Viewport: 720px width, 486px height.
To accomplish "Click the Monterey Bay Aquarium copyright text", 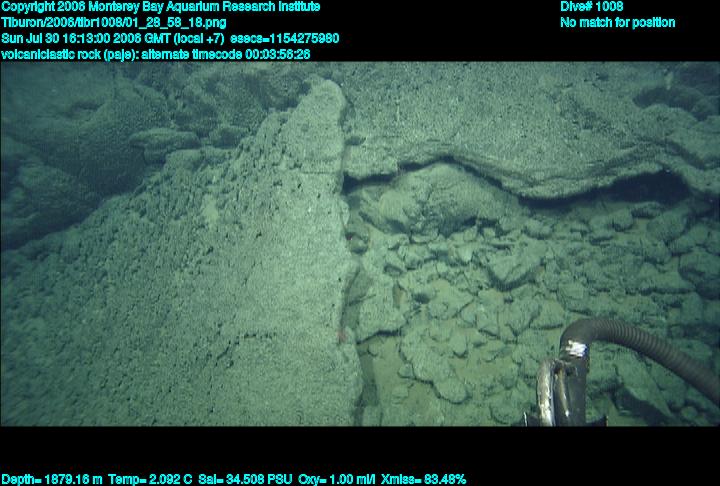I will point(160,7).
